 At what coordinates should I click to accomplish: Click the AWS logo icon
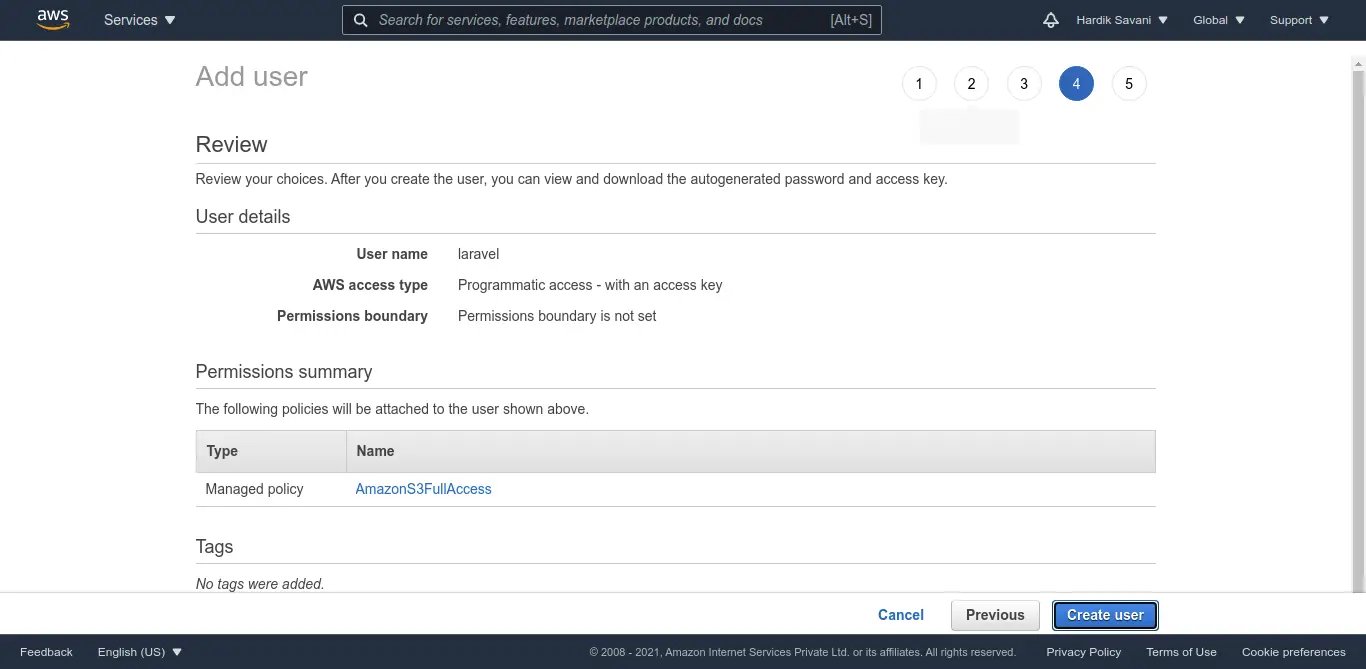[x=53, y=20]
